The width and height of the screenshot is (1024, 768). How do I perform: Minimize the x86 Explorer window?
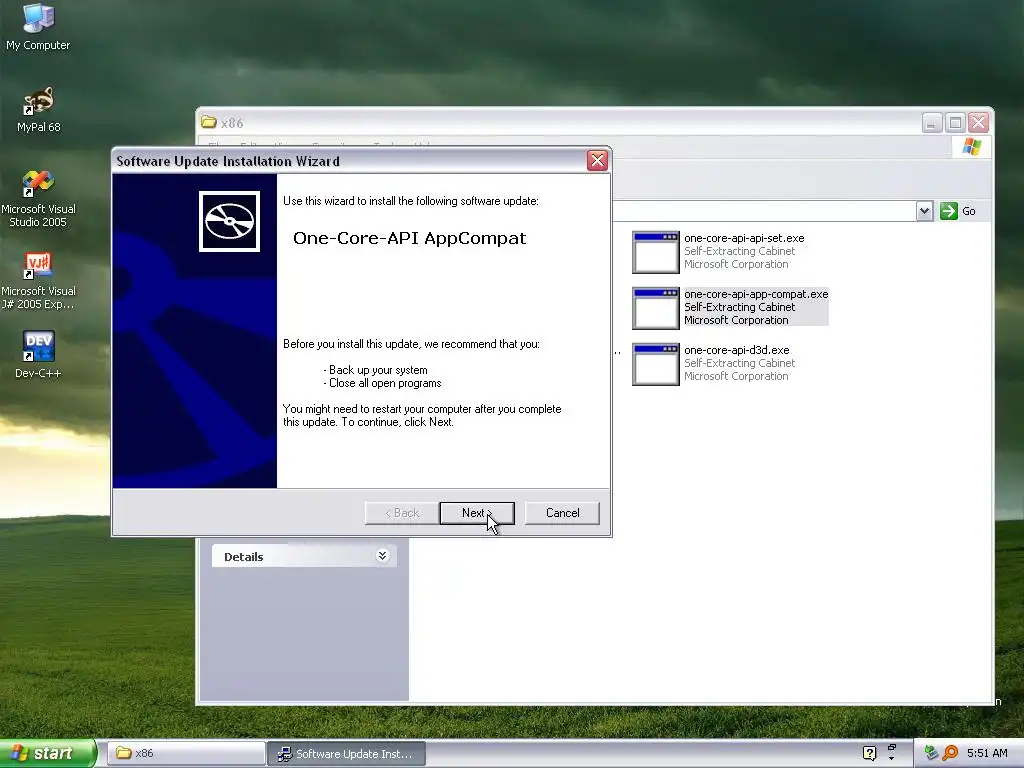point(932,122)
